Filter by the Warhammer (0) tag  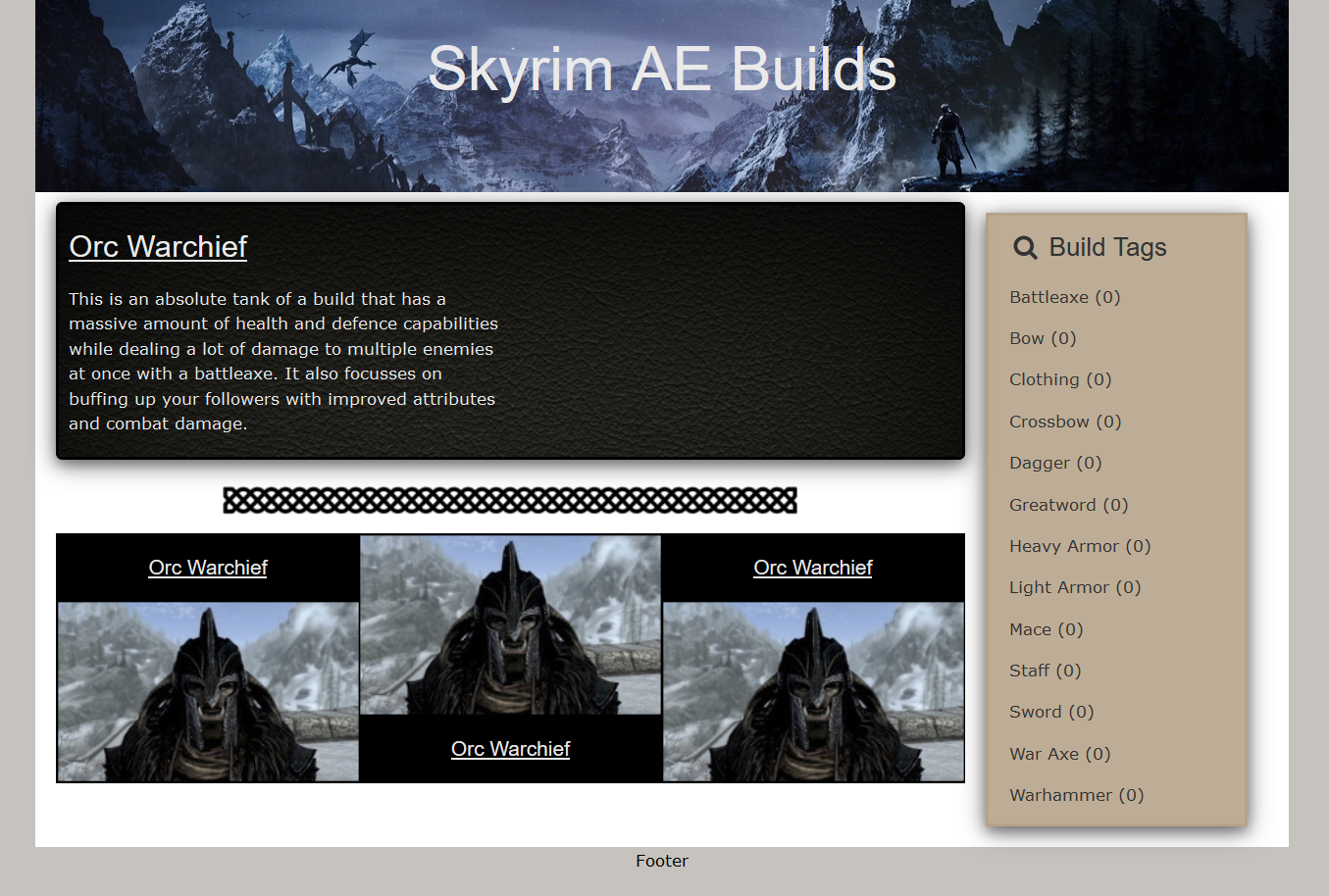(1077, 795)
